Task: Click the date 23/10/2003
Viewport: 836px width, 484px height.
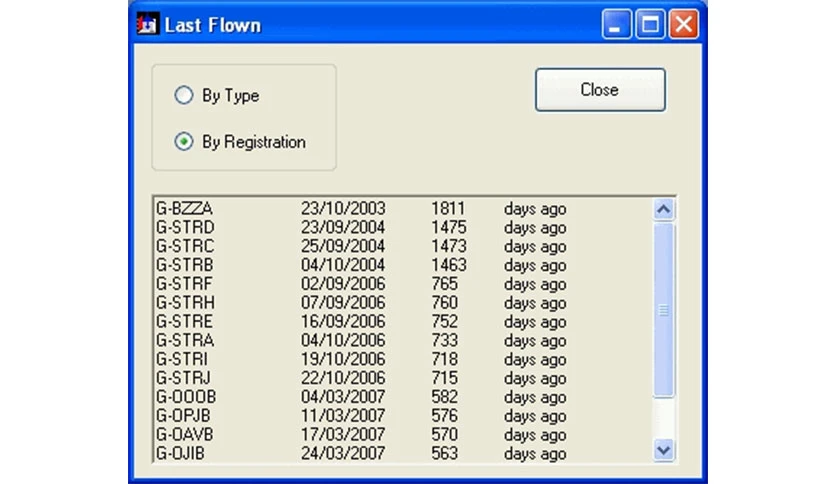Action: (x=343, y=208)
